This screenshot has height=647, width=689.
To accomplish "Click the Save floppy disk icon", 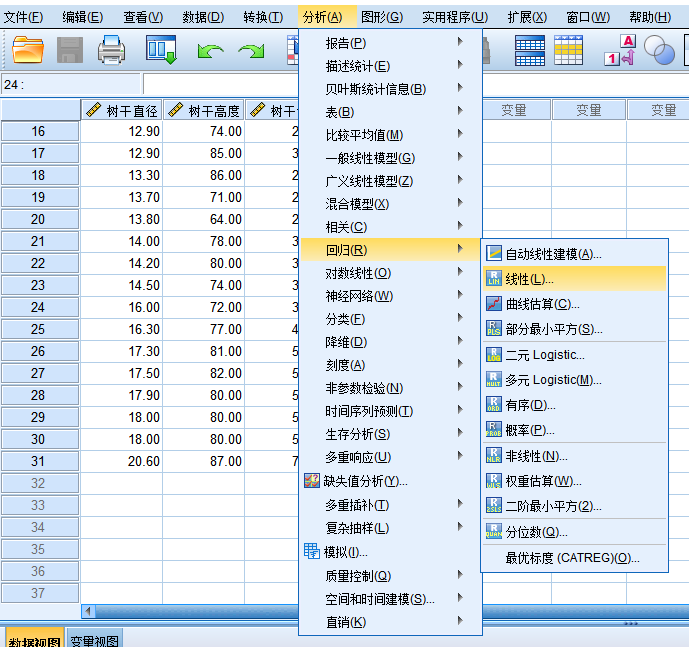I will [70, 50].
